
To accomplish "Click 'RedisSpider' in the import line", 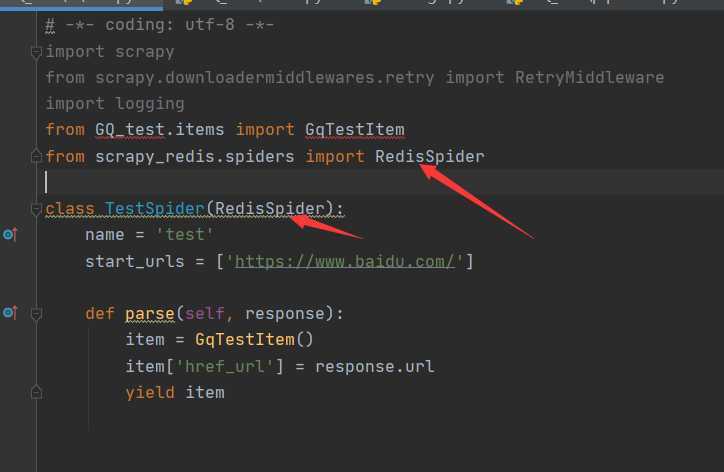I will 430,157.
